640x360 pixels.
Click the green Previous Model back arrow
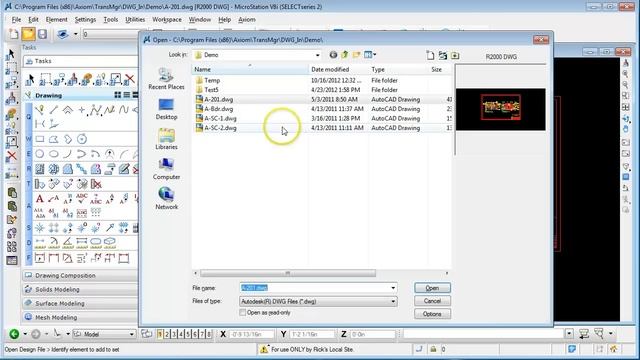pos(14,334)
